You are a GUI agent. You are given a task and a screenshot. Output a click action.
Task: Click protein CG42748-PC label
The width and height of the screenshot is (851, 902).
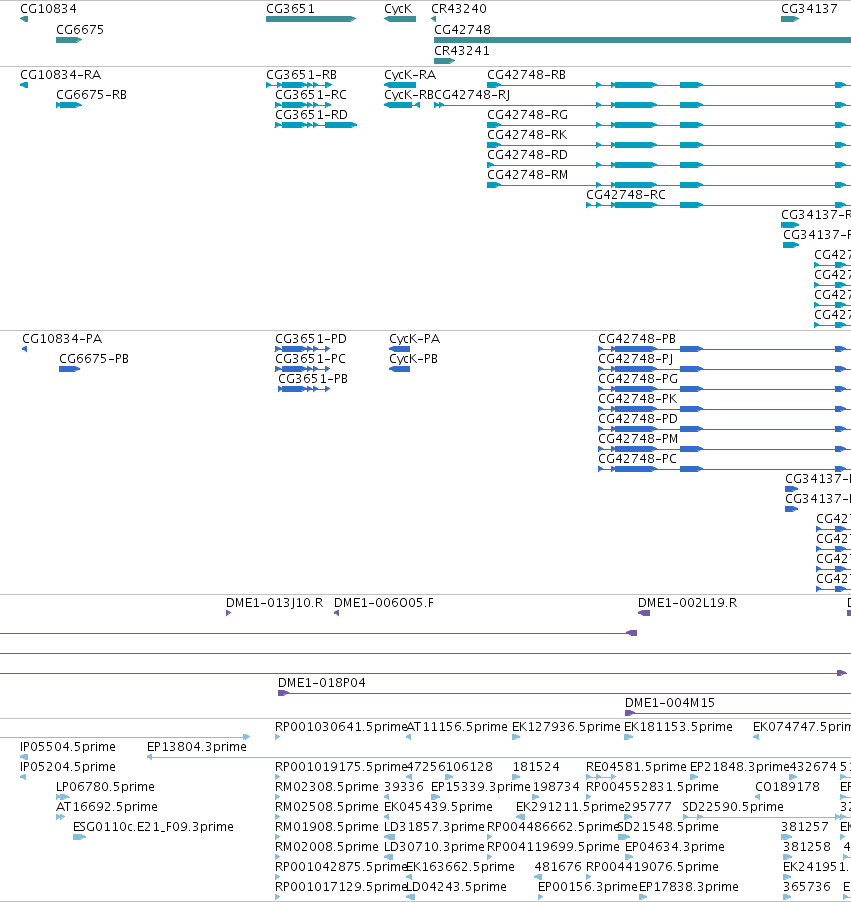click(x=638, y=458)
